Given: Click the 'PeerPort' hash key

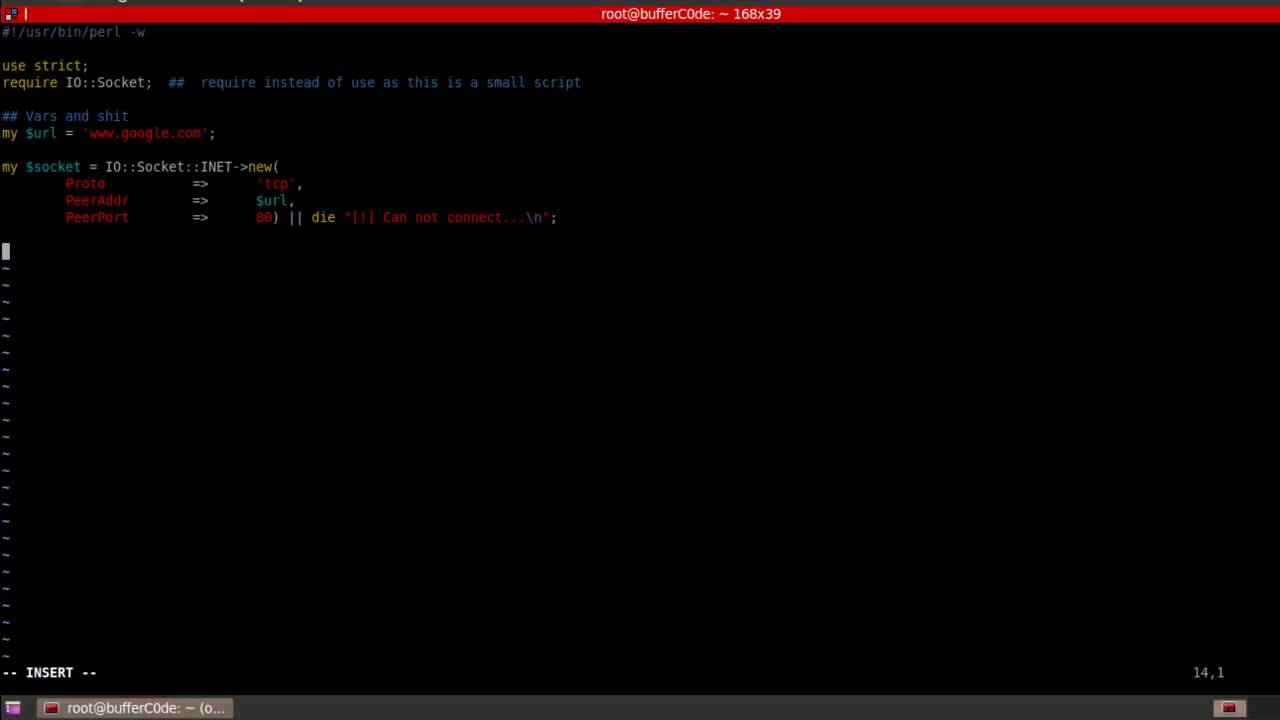Looking at the screenshot, I should pos(97,217).
